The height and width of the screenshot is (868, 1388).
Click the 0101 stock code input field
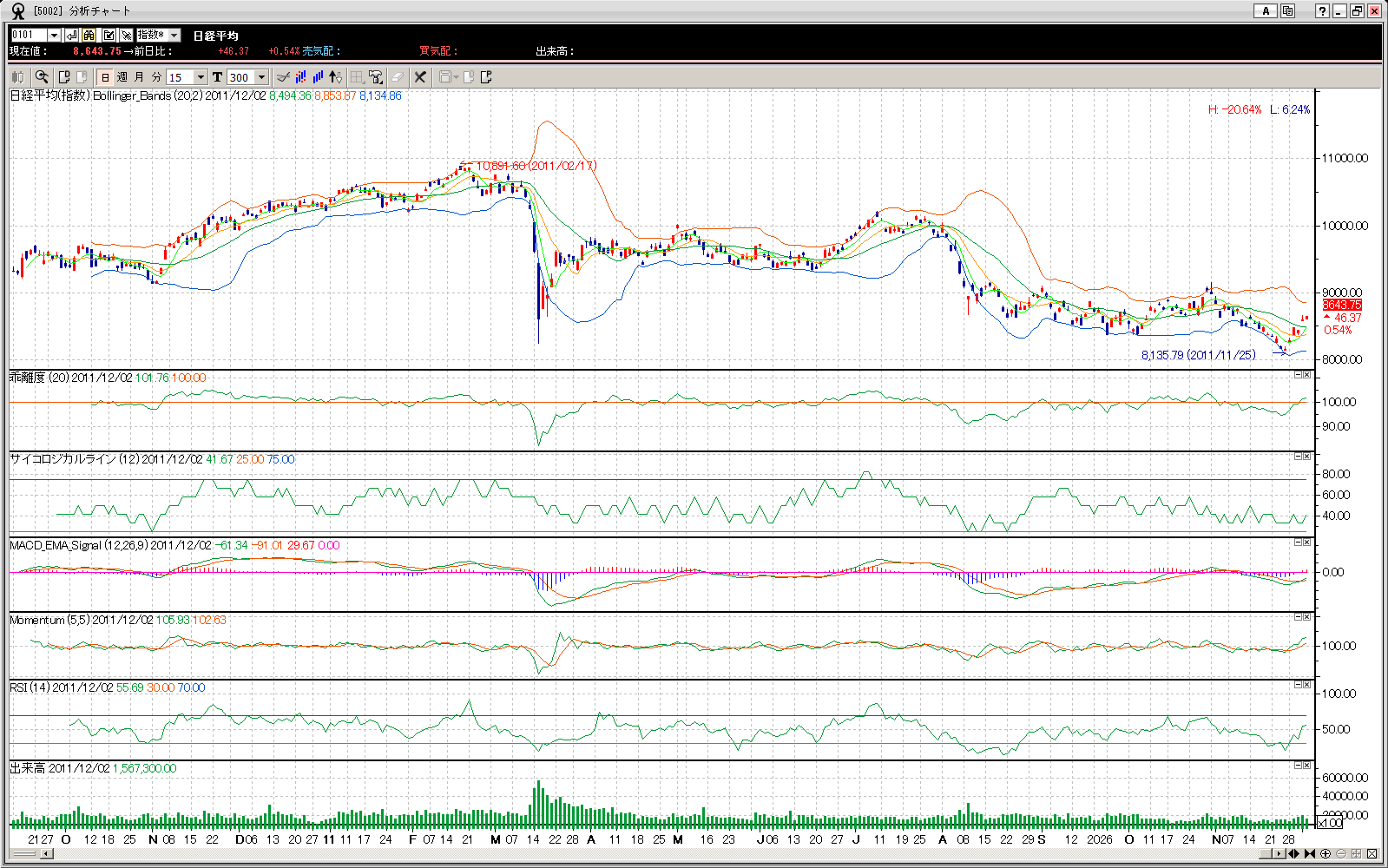coord(29,35)
